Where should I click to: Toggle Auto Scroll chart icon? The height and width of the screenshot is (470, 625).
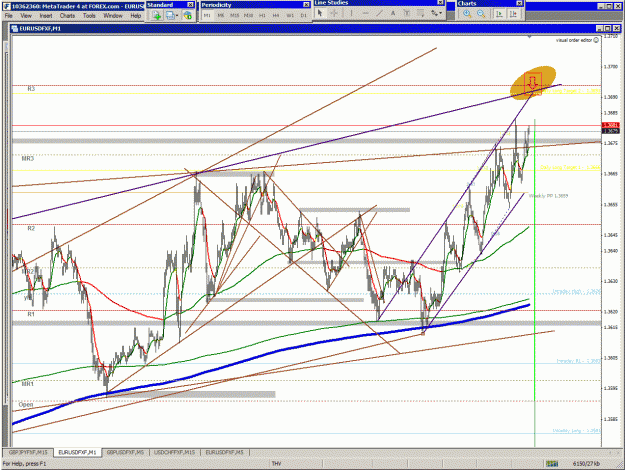point(499,14)
